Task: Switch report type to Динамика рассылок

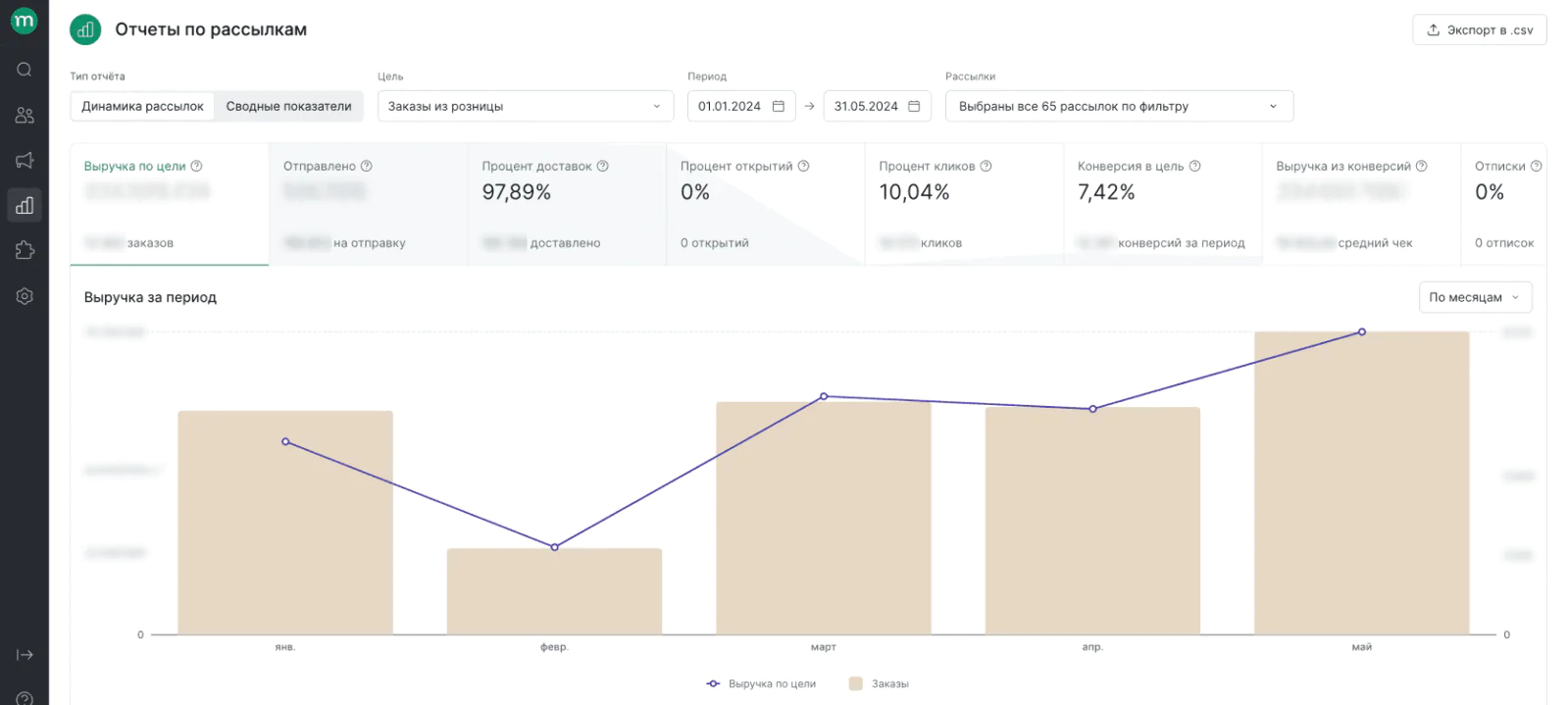Action: (x=143, y=106)
